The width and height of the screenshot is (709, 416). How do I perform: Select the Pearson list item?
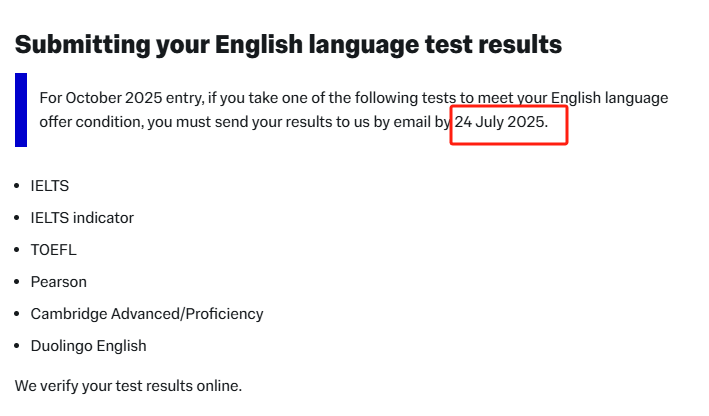coord(59,282)
